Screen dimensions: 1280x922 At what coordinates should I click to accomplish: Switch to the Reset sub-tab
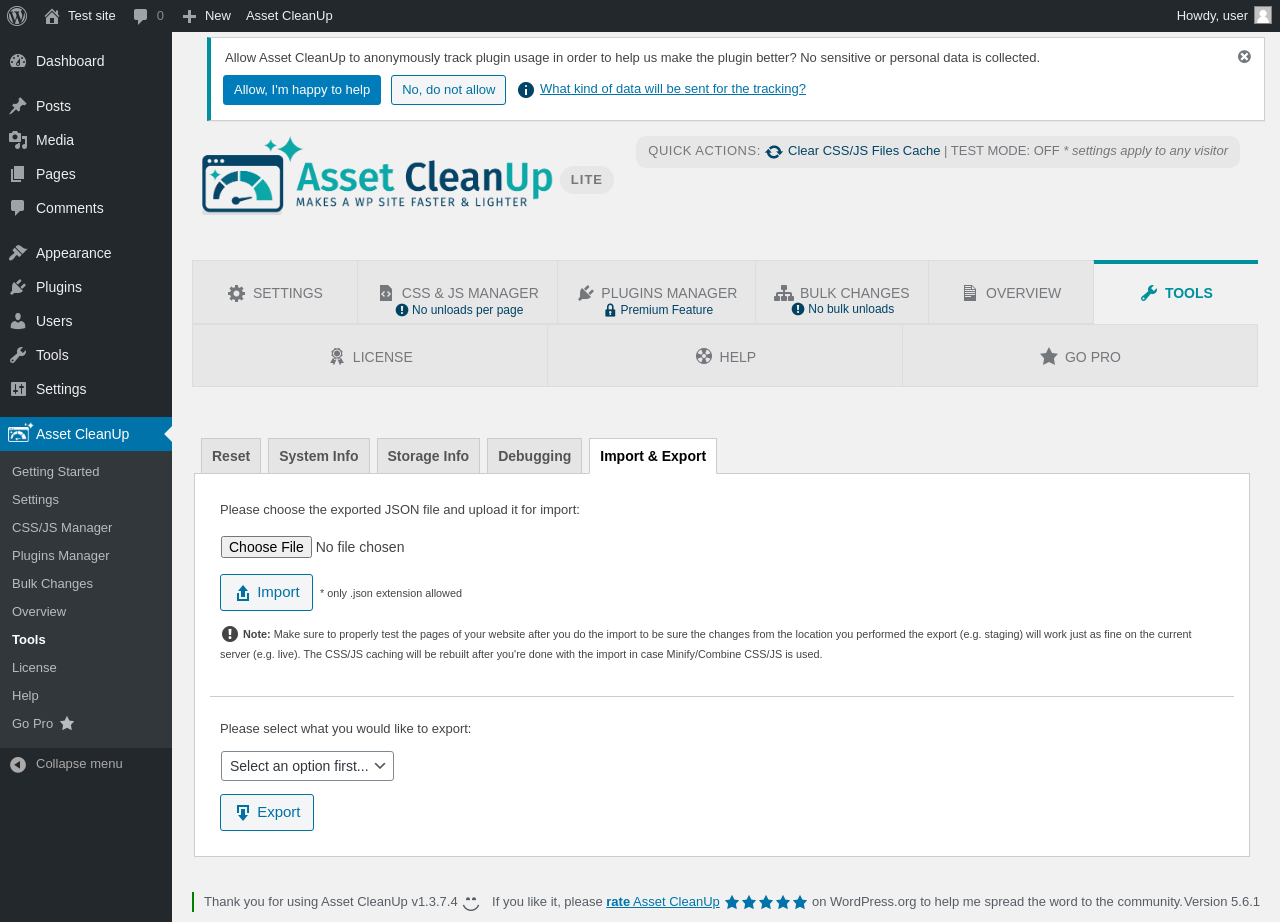[x=231, y=456]
